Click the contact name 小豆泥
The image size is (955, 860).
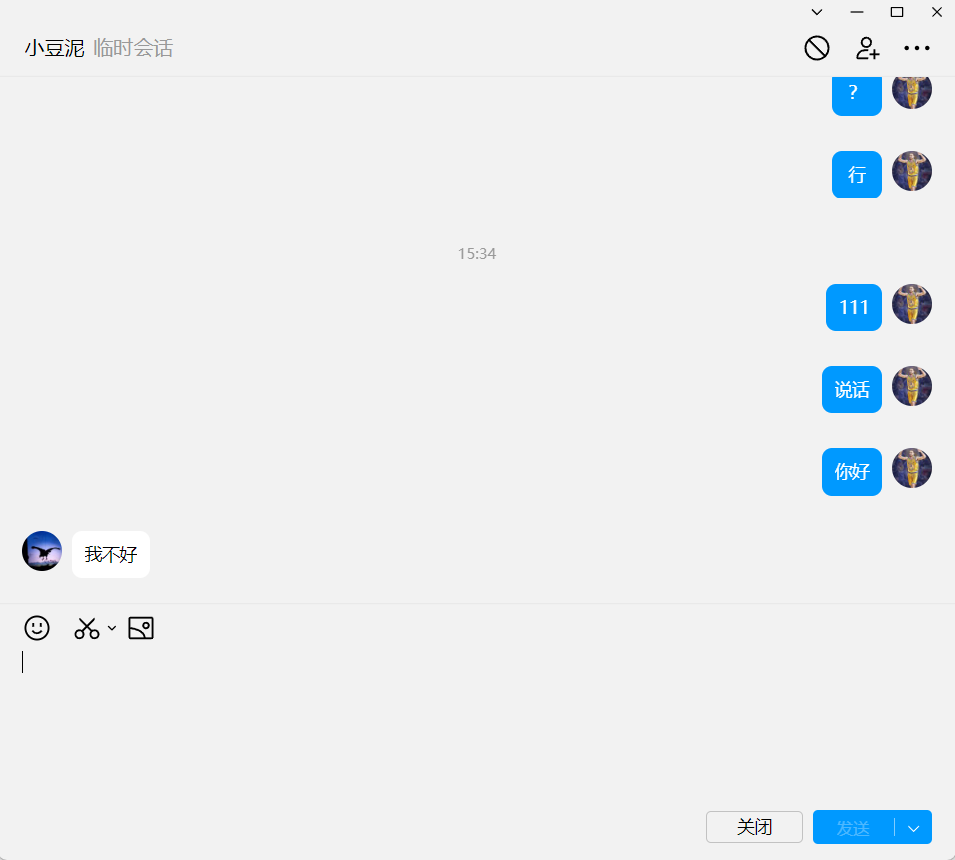tap(55, 48)
